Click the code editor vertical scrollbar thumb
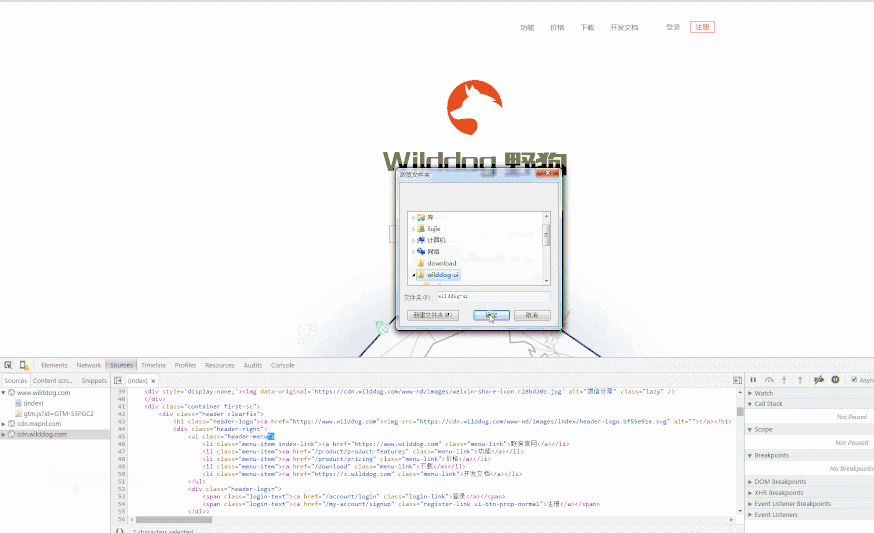The height and width of the screenshot is (533, 874). point(740,411)
